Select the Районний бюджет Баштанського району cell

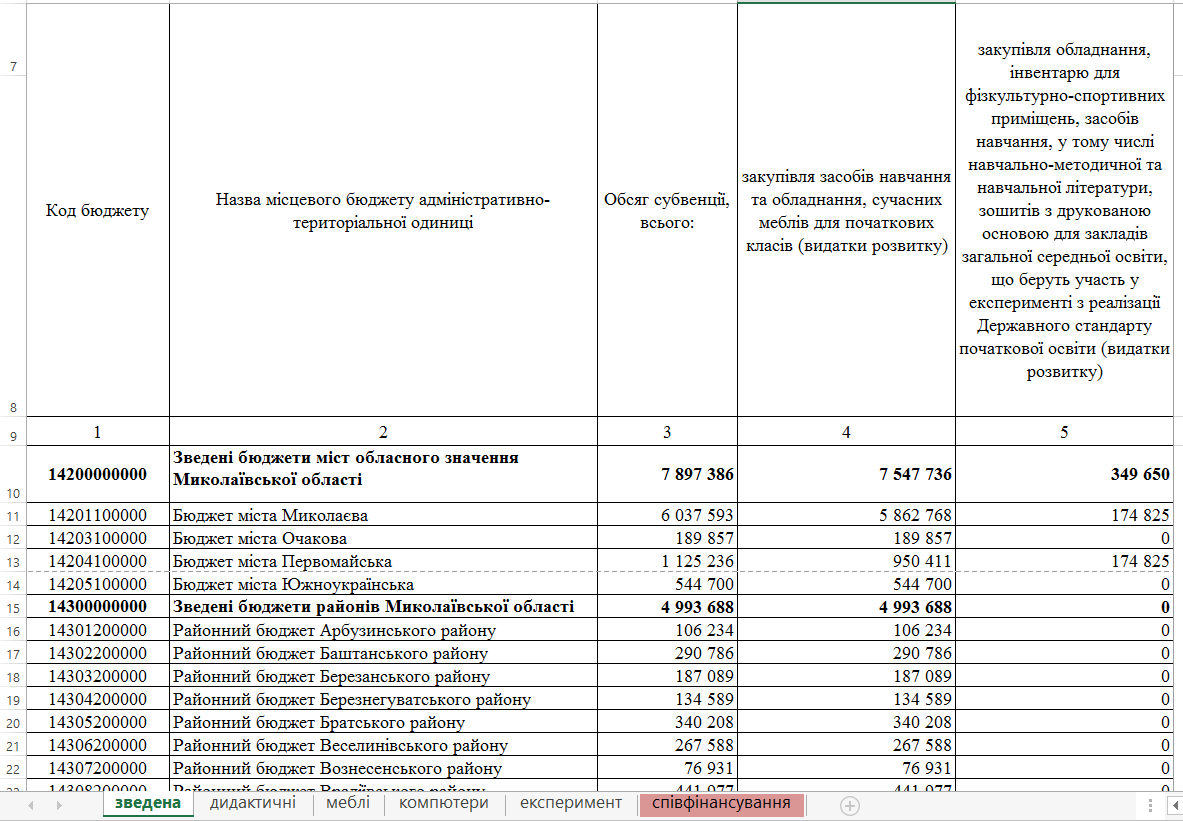[x=383, y=653]
